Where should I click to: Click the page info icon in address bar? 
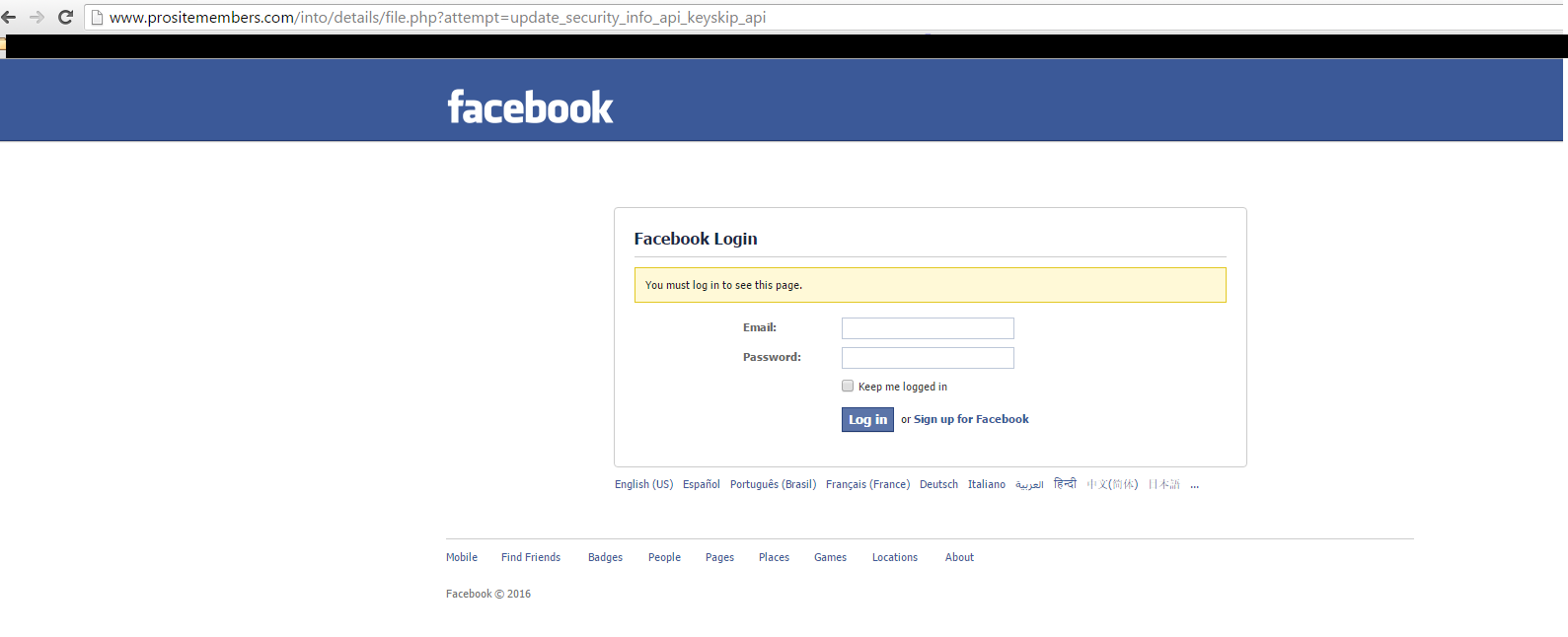(97, 17)
